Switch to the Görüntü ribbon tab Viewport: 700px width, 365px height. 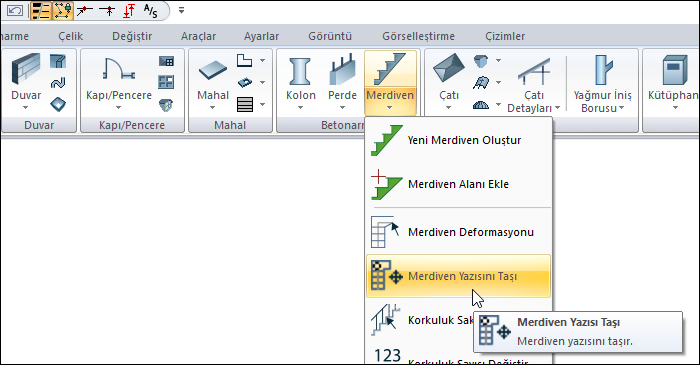[x=330, y=36]
